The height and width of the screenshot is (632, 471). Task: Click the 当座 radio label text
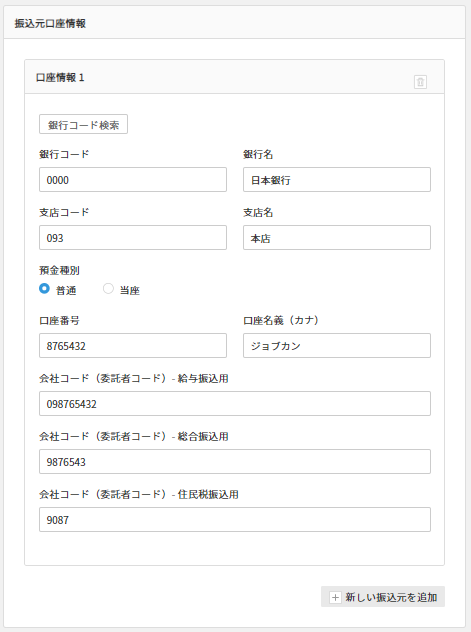pos(130,290)
